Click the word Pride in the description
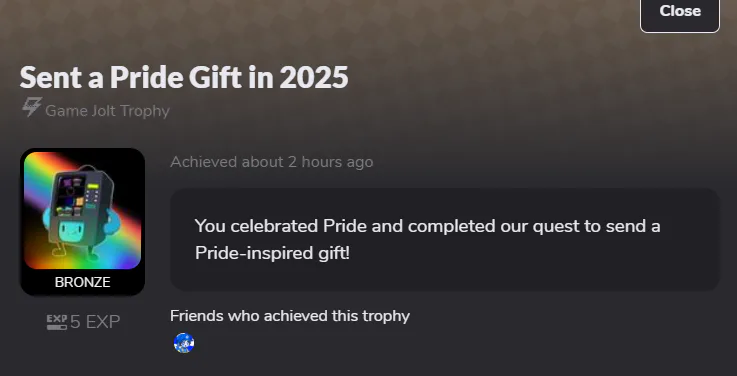The width and height of the screenshot is (737, 376). (x=345, y=226)
